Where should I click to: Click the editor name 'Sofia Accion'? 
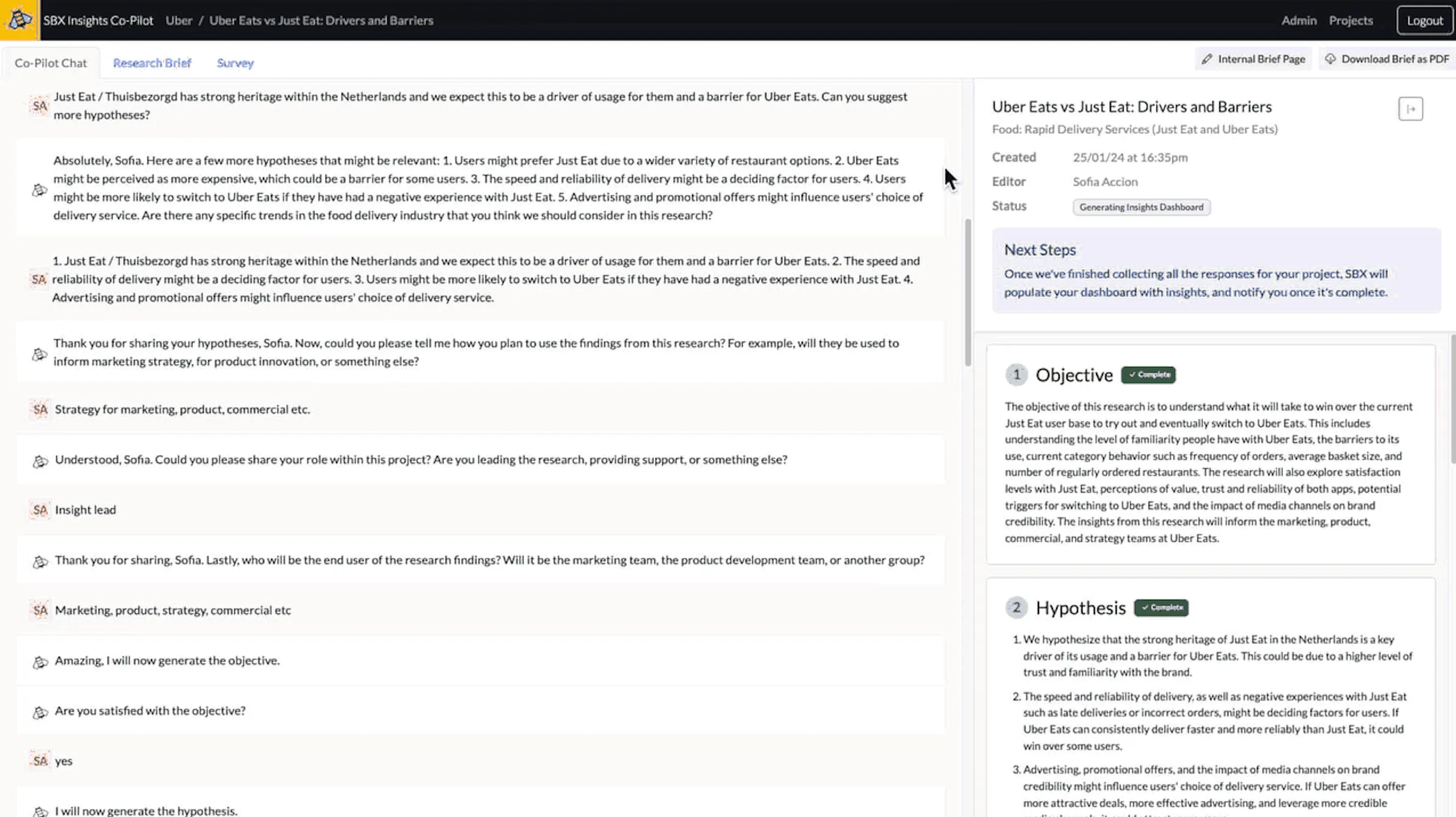coord(1105,181)
